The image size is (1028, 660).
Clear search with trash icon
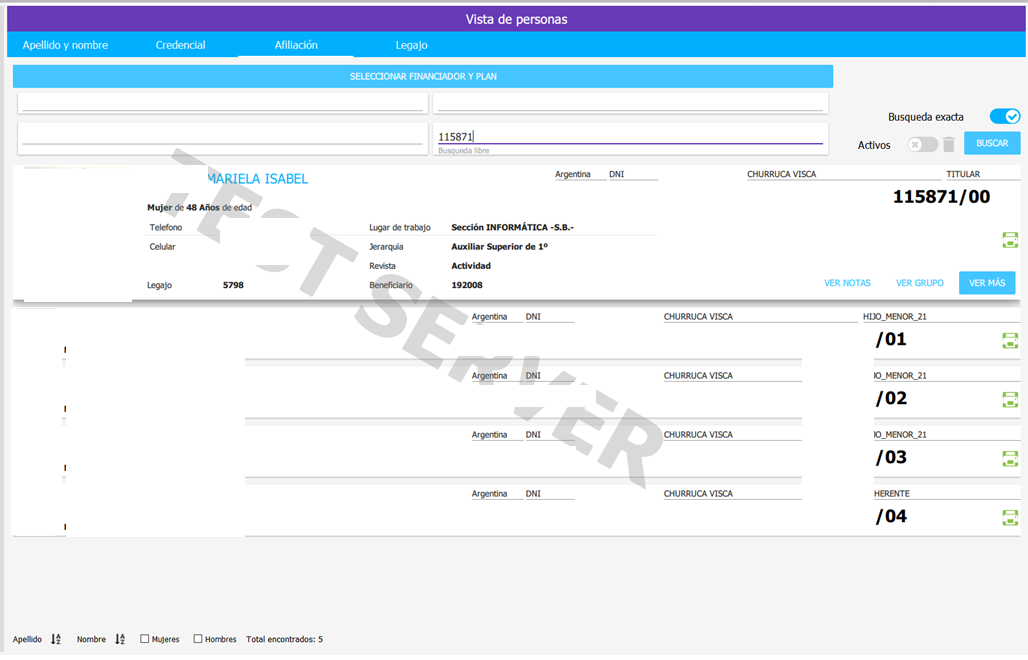click(x=949, y=144)
